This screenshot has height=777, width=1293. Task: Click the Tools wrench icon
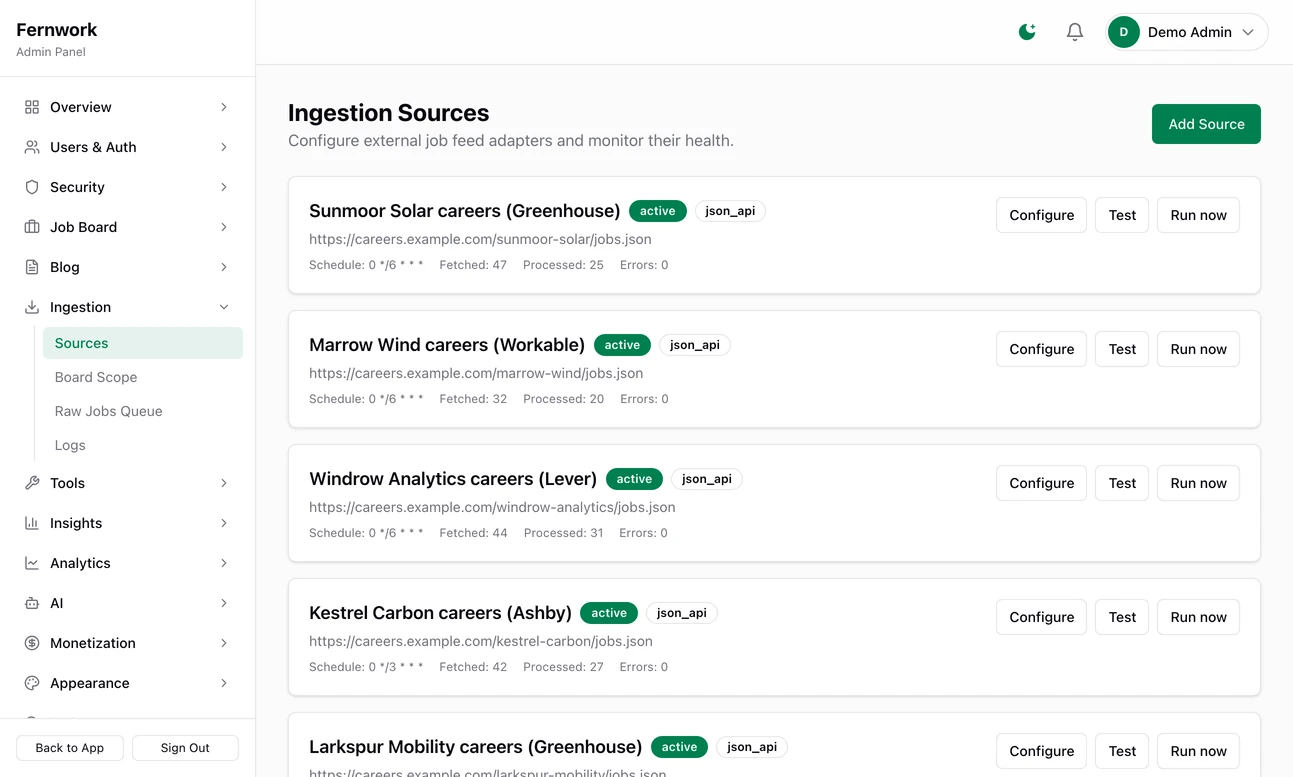coord(32,483)
